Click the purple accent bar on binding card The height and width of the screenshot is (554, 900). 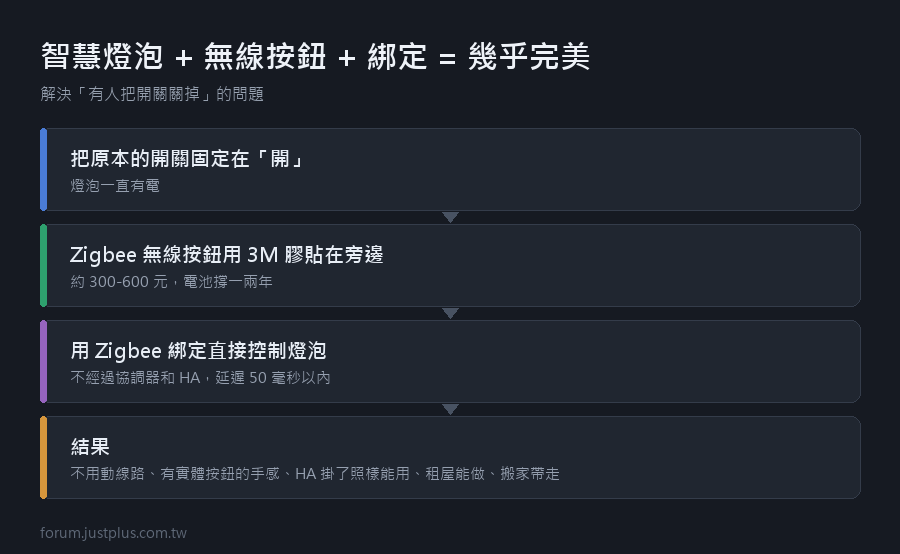[x=44, y=361]
